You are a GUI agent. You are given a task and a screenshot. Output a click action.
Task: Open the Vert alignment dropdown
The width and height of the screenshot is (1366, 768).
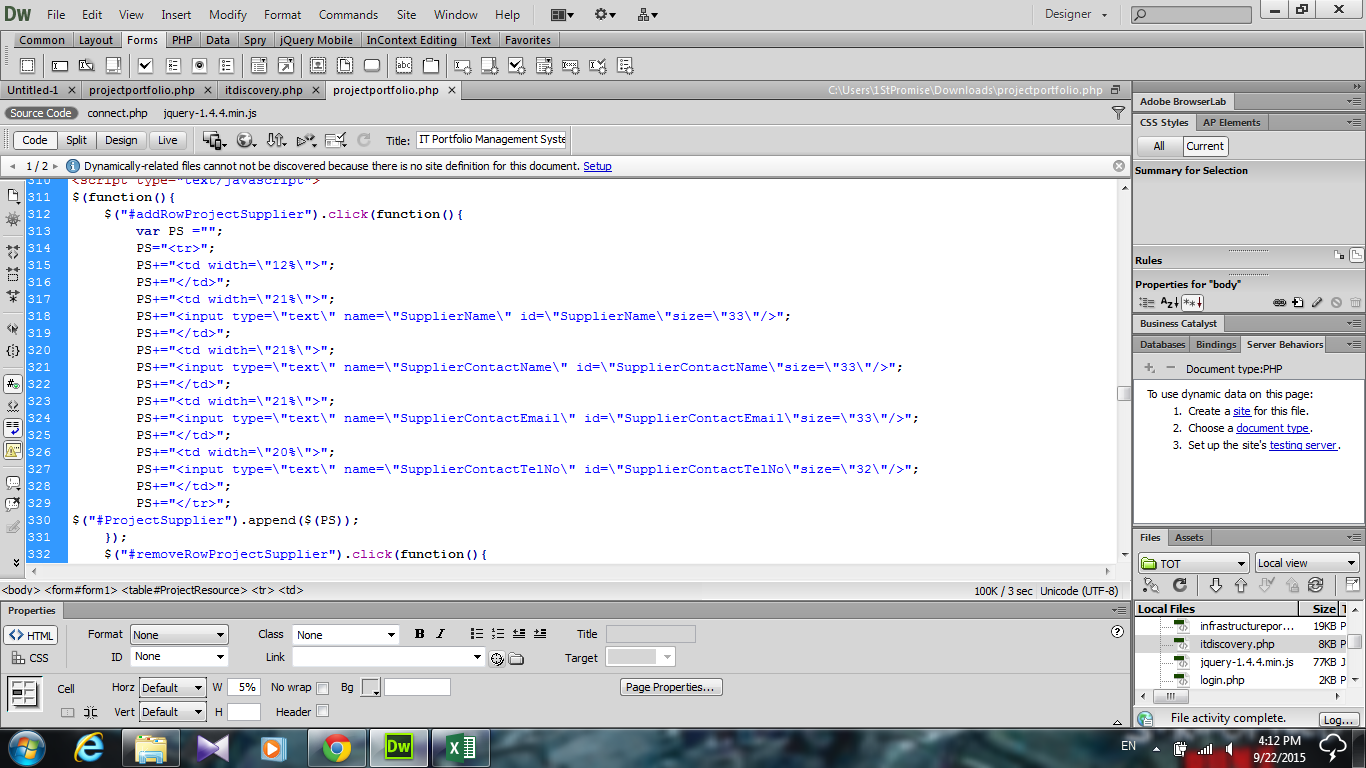coord(173,712)
